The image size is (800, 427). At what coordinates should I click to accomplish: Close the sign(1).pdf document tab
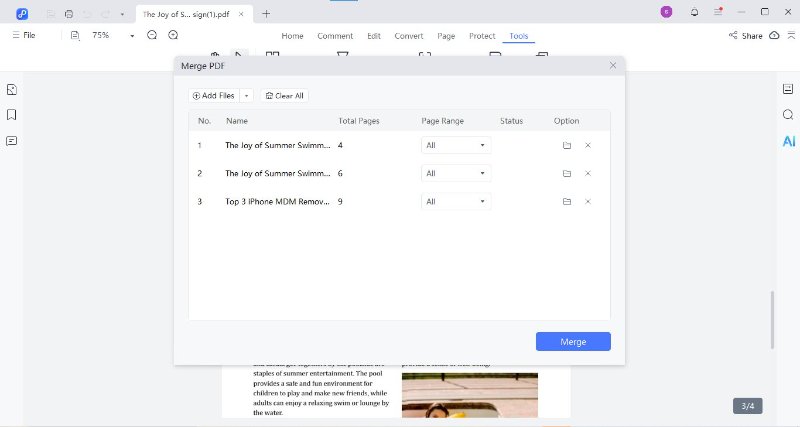coord(241,14)
